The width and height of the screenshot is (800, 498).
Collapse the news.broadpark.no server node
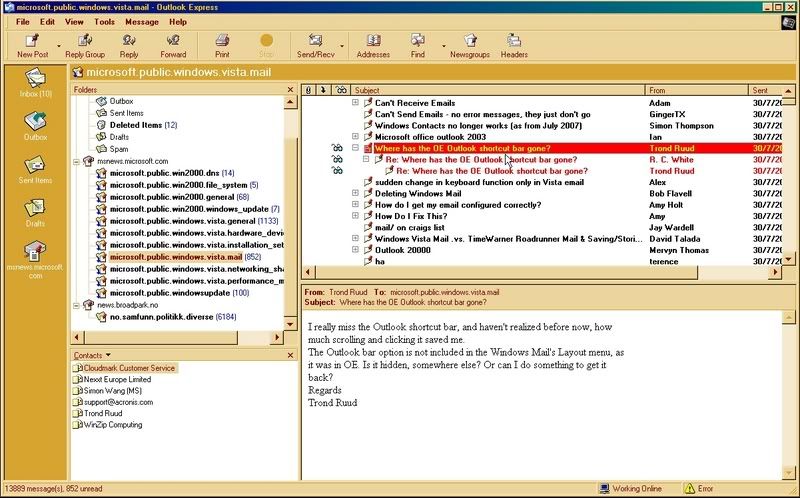pos(77,305)
